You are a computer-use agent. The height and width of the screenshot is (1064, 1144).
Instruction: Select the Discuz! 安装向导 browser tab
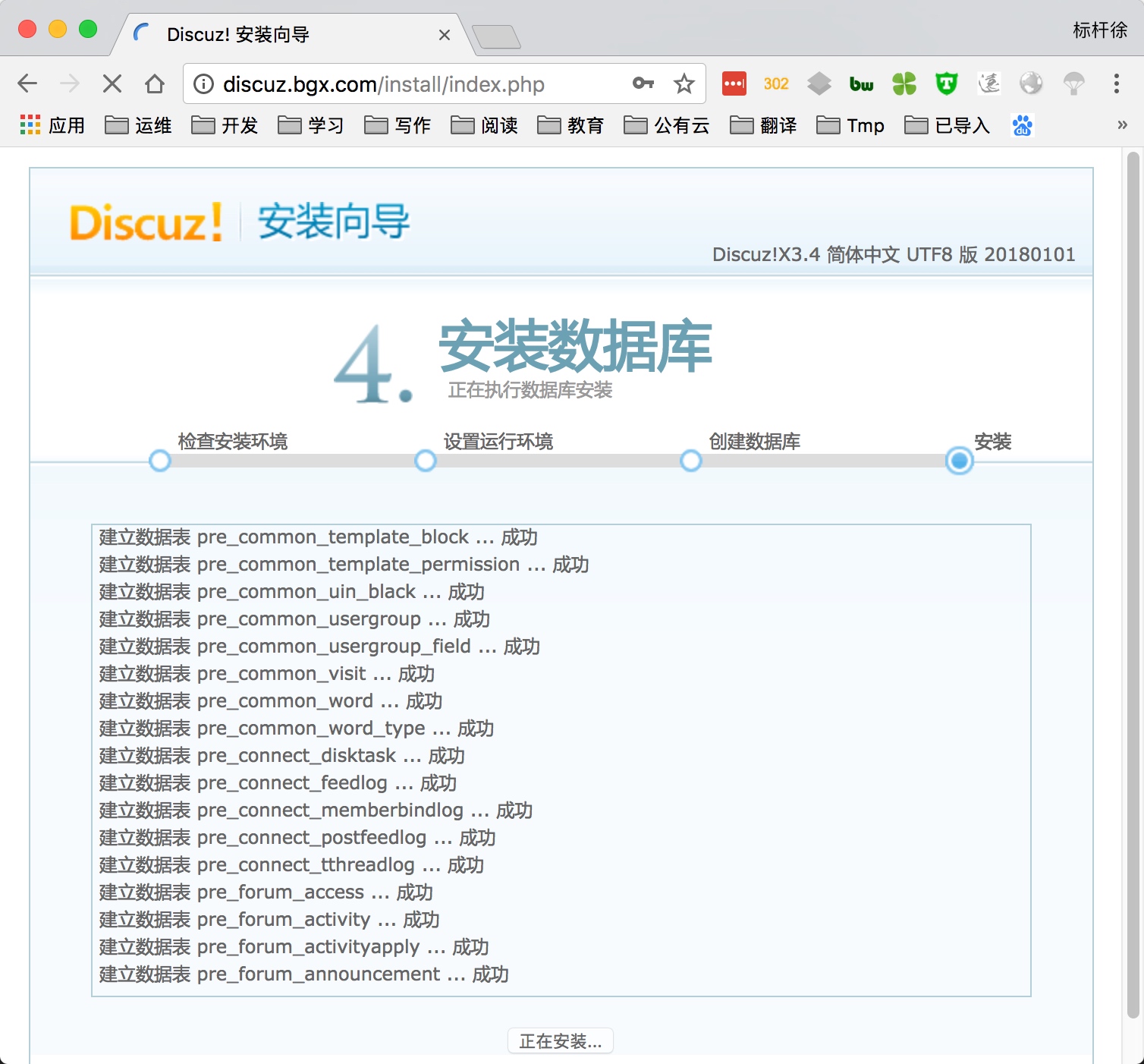tap(294, 35)
